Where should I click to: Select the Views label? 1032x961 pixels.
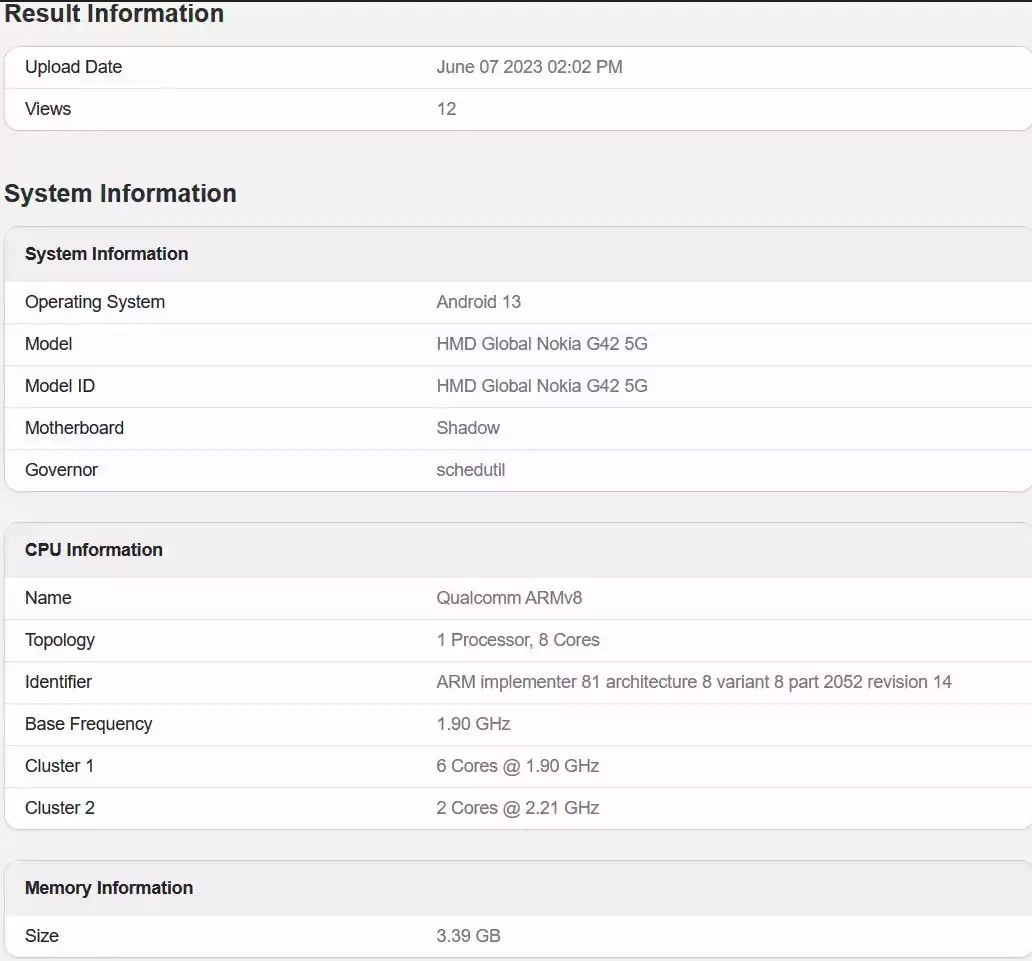pyautogui.click(x=48, y=109)
